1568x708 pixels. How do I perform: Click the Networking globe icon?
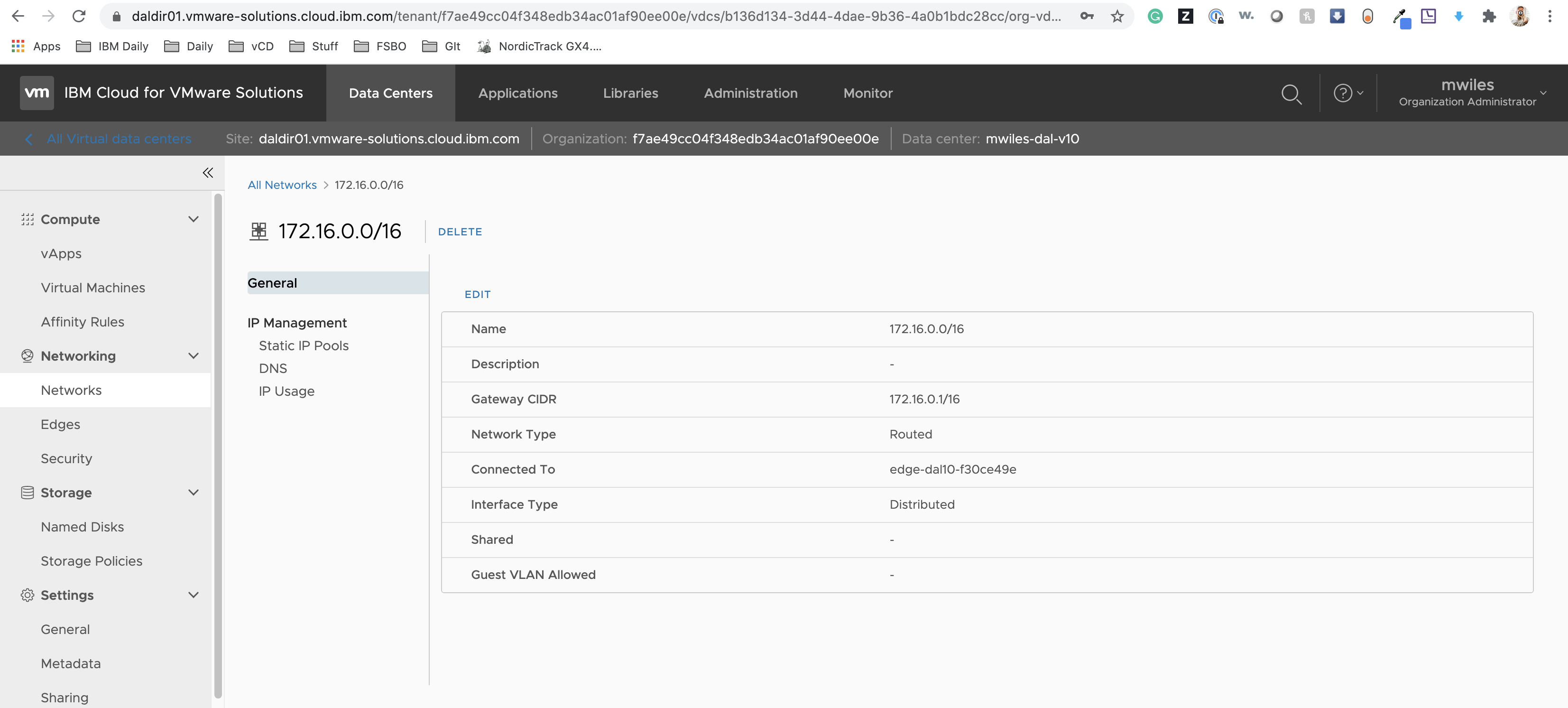click(x=28, y=356)
